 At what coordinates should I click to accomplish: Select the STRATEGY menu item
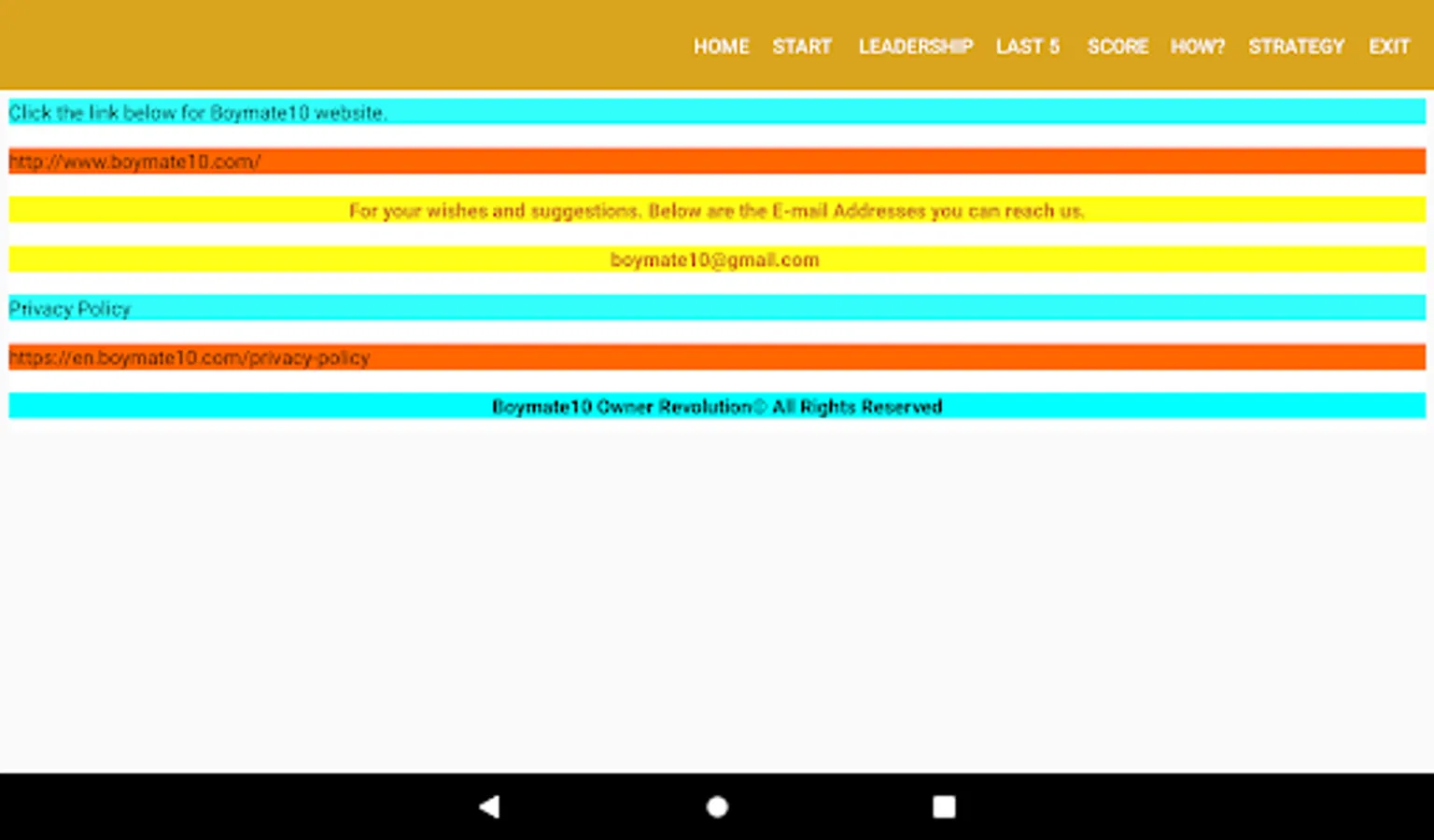click(x=1296, y=46)
